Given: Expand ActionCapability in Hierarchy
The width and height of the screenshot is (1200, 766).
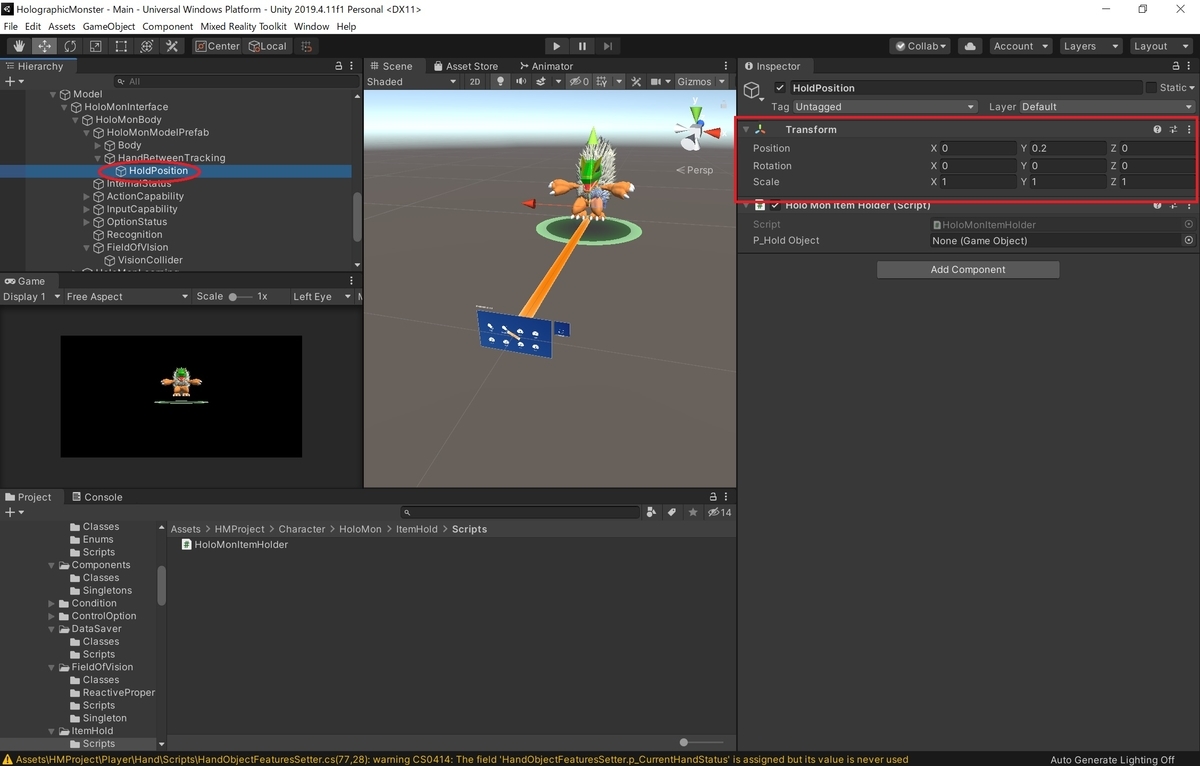Looking at the screenshot, I should coord(87,196).
